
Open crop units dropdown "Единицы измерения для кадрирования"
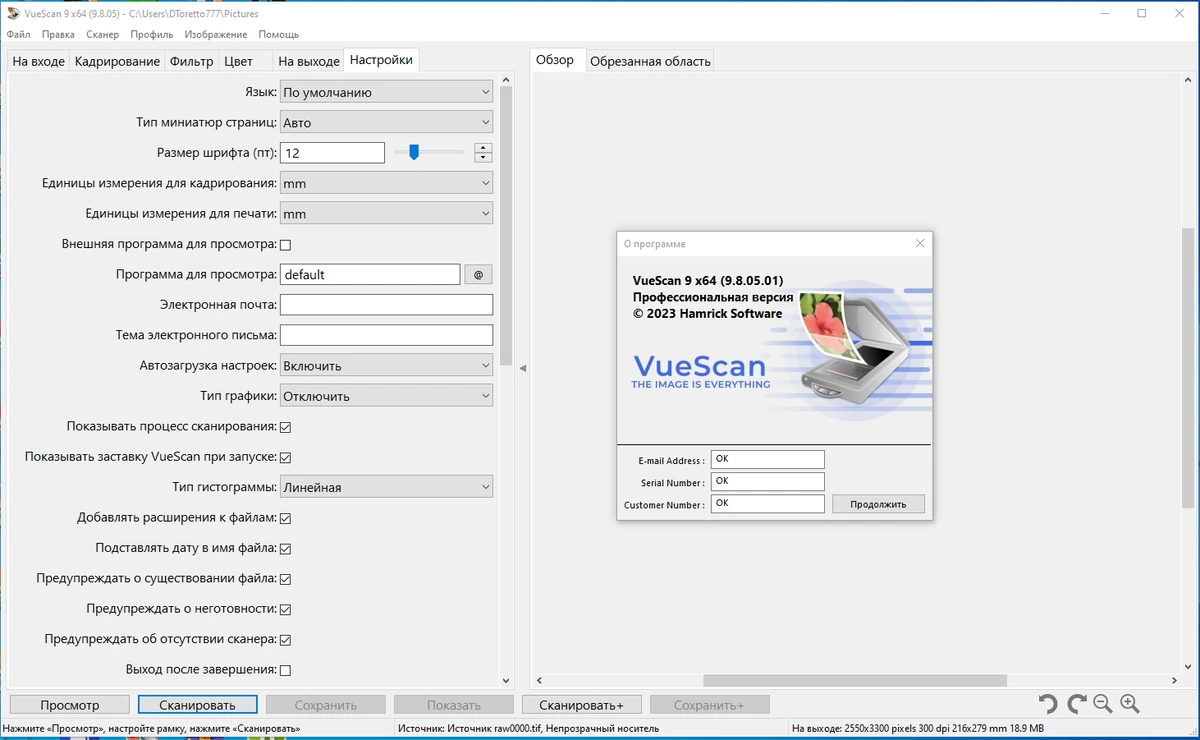click(386, 183)
